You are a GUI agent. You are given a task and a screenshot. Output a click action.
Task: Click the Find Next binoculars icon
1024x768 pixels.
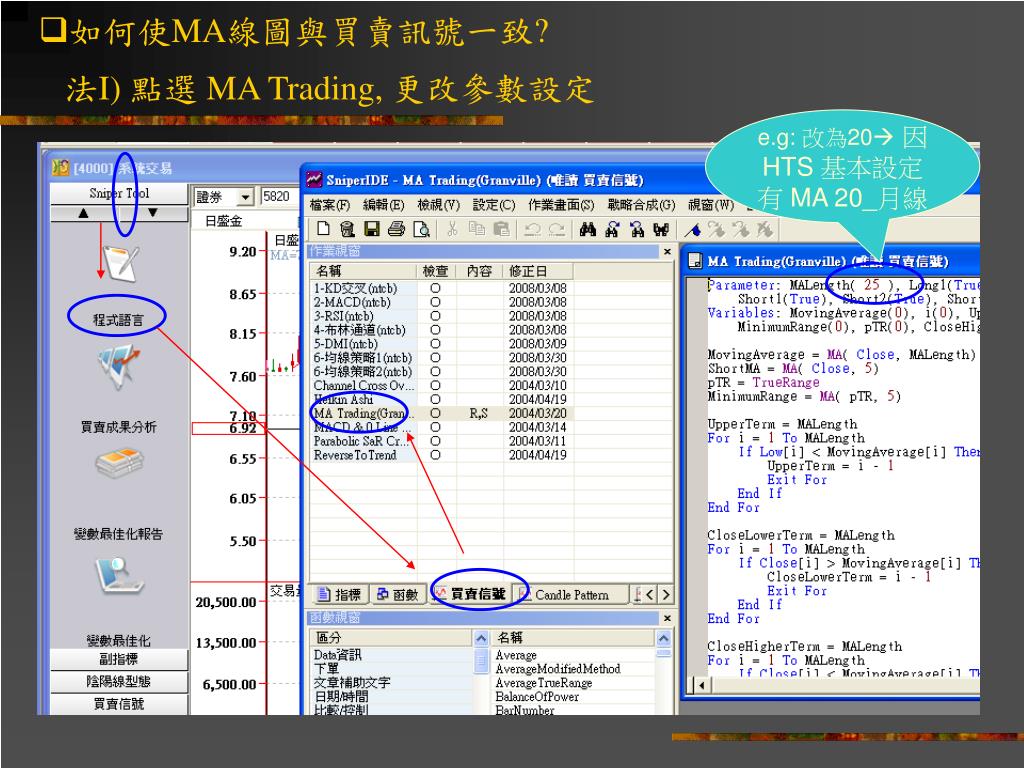(612, 229)
